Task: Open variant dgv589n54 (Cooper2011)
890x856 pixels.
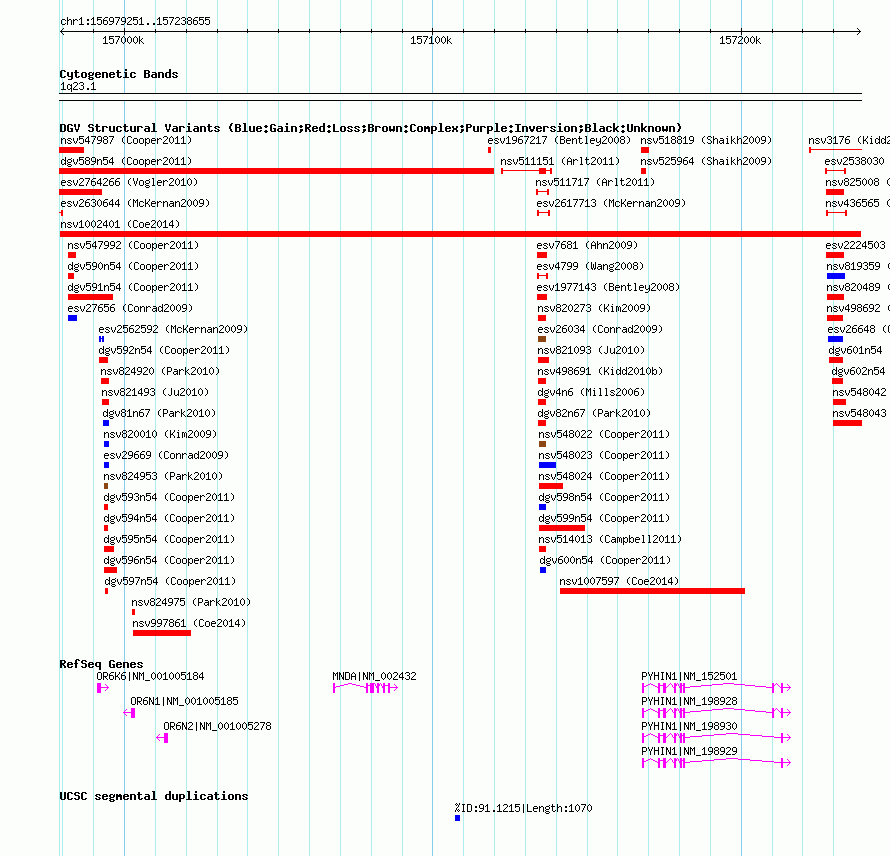Action: (x=126, y=161)
